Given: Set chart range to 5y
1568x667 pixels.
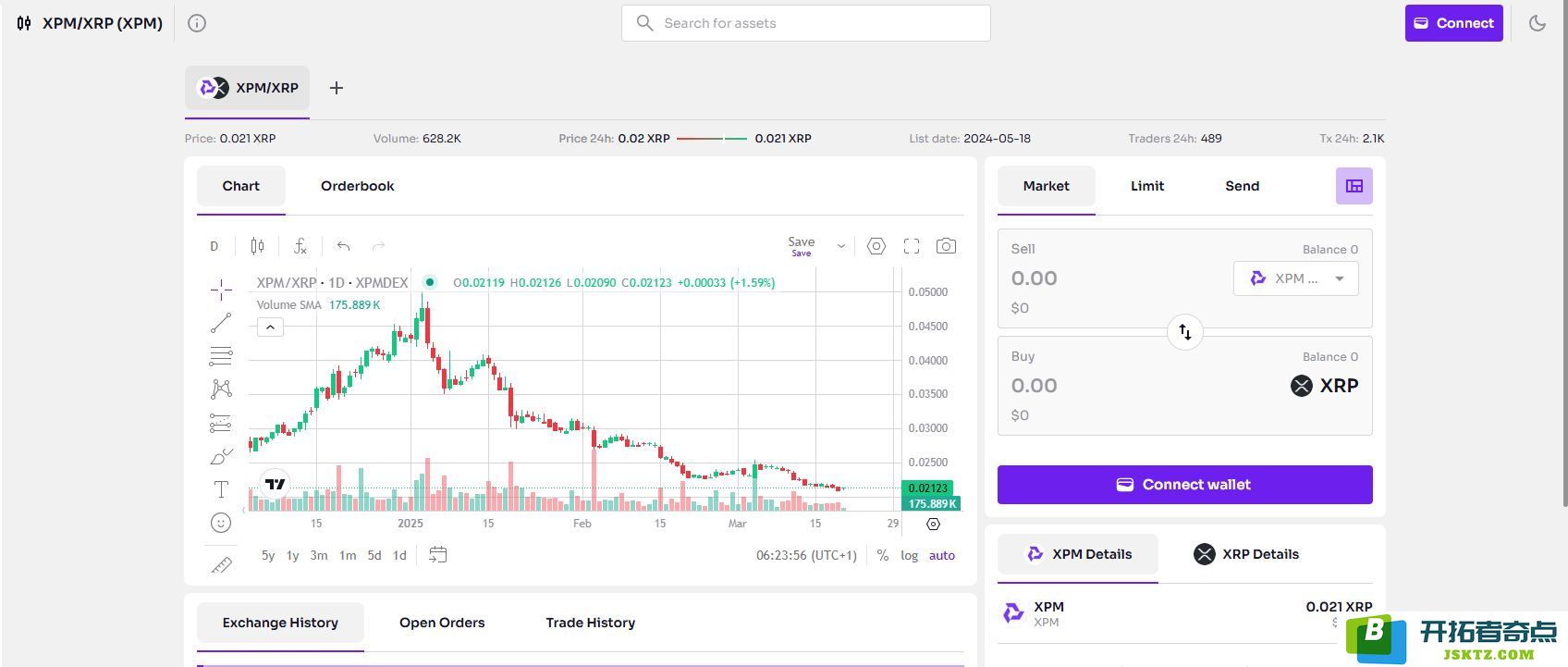Looking at the screenshot, I should pos(268,555).
